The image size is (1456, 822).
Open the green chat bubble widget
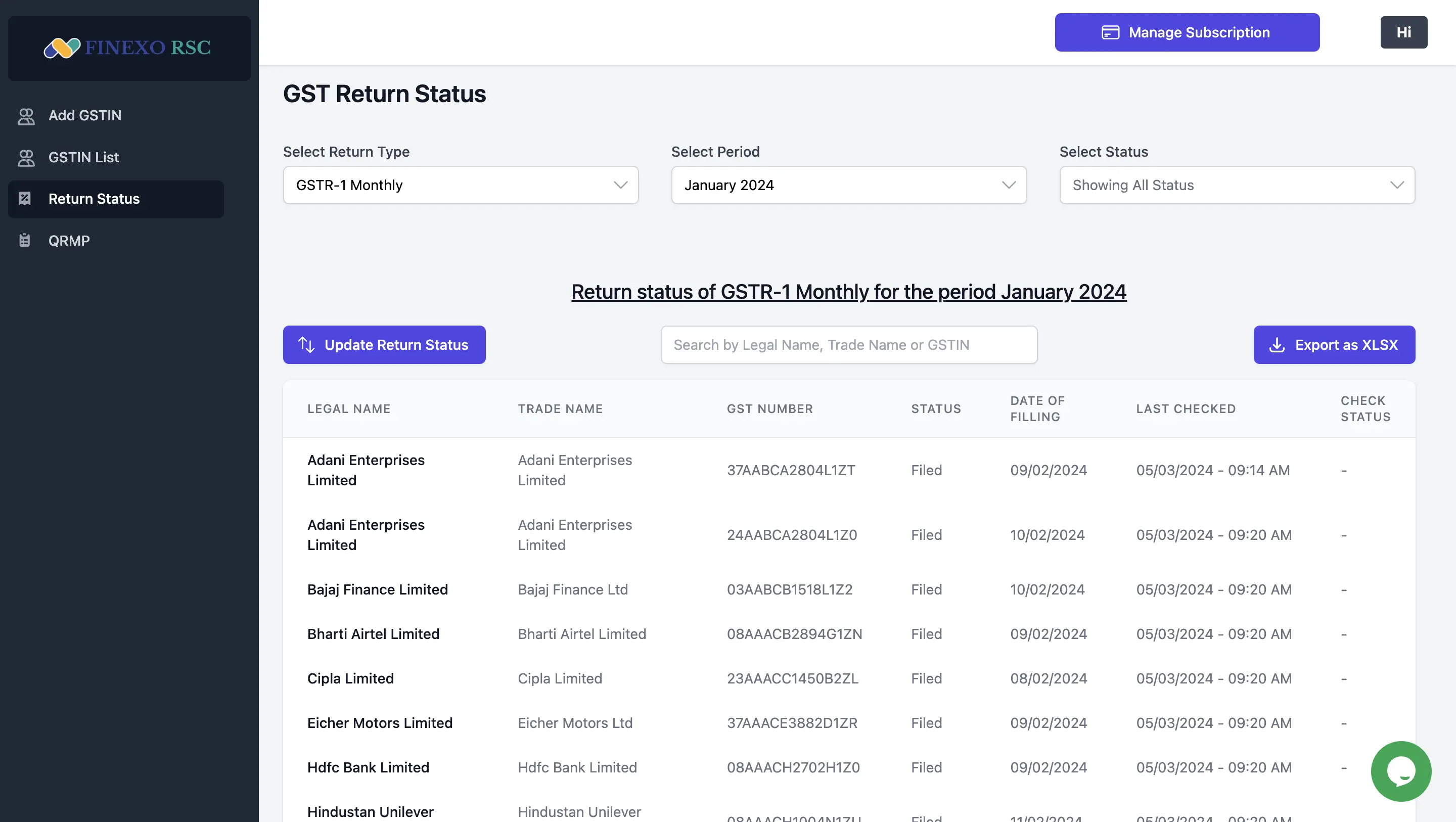click(x=1401, y=771)
